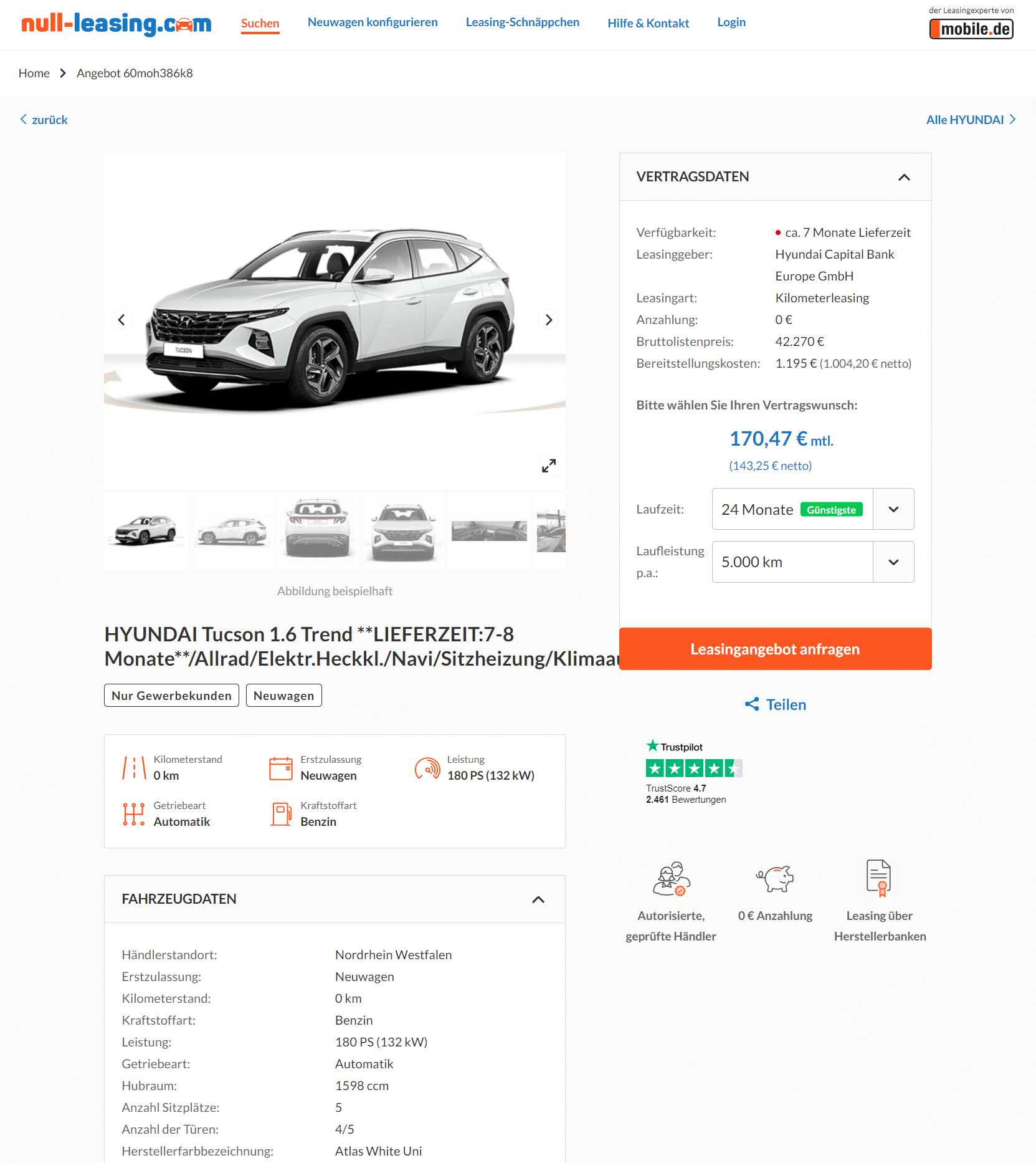1036x1163 pixels.
Task: Select the interior dashboard thumbnail
Action: (489, 530)
